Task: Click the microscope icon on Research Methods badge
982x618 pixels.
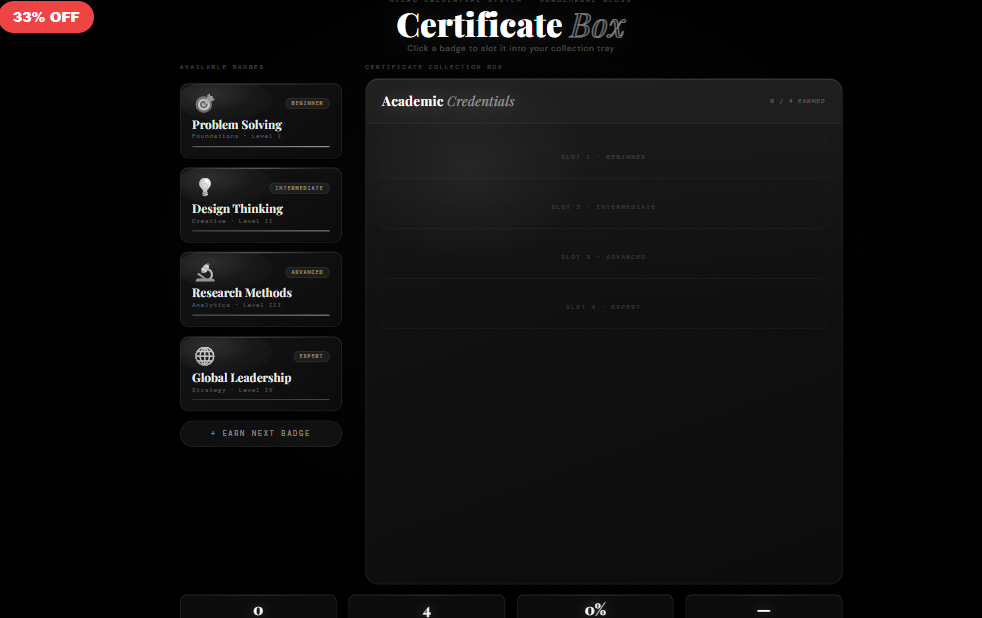Action: (205, 270)
